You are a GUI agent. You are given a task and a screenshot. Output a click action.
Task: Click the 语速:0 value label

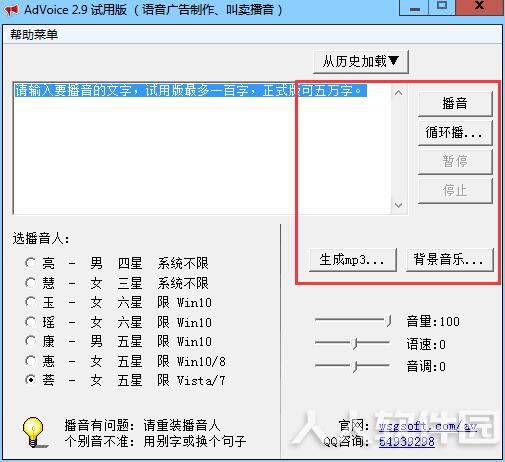pos(426,344)
